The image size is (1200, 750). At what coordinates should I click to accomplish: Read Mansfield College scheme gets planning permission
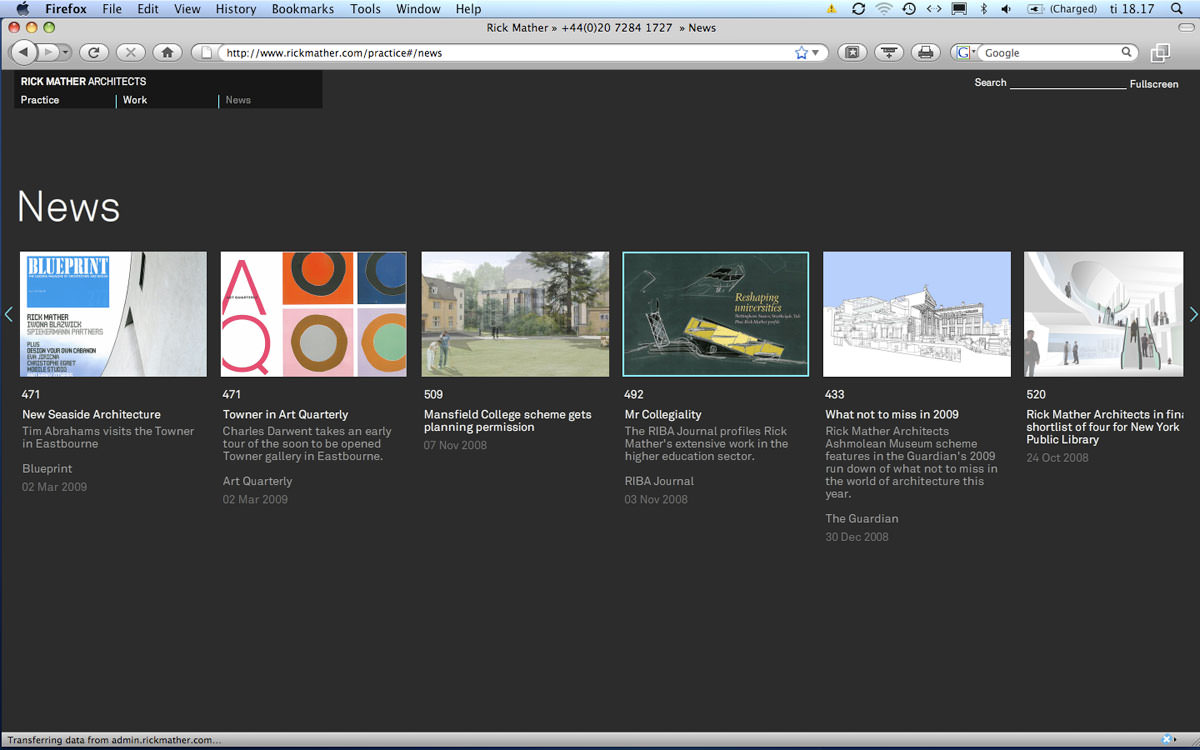coord(508,421)
